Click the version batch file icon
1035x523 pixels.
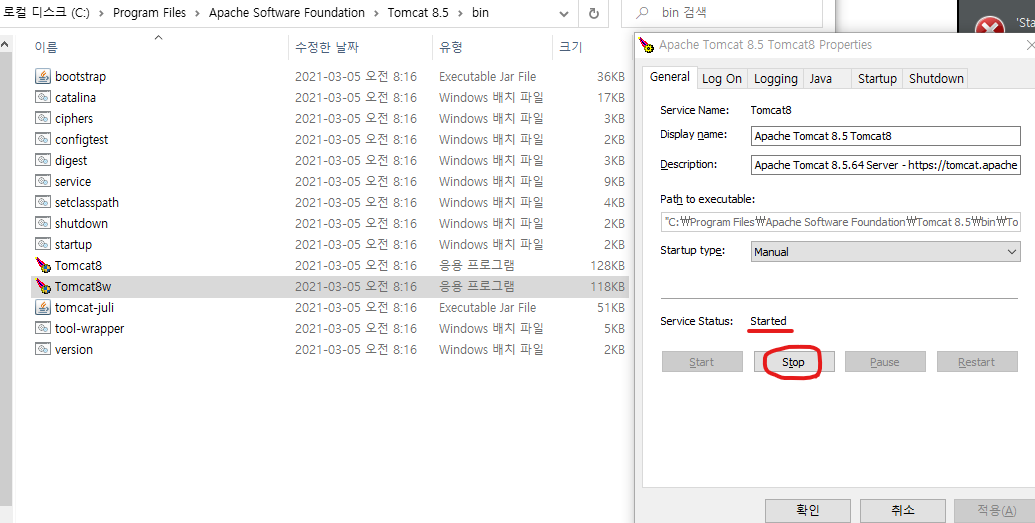[x=43, y=349]
